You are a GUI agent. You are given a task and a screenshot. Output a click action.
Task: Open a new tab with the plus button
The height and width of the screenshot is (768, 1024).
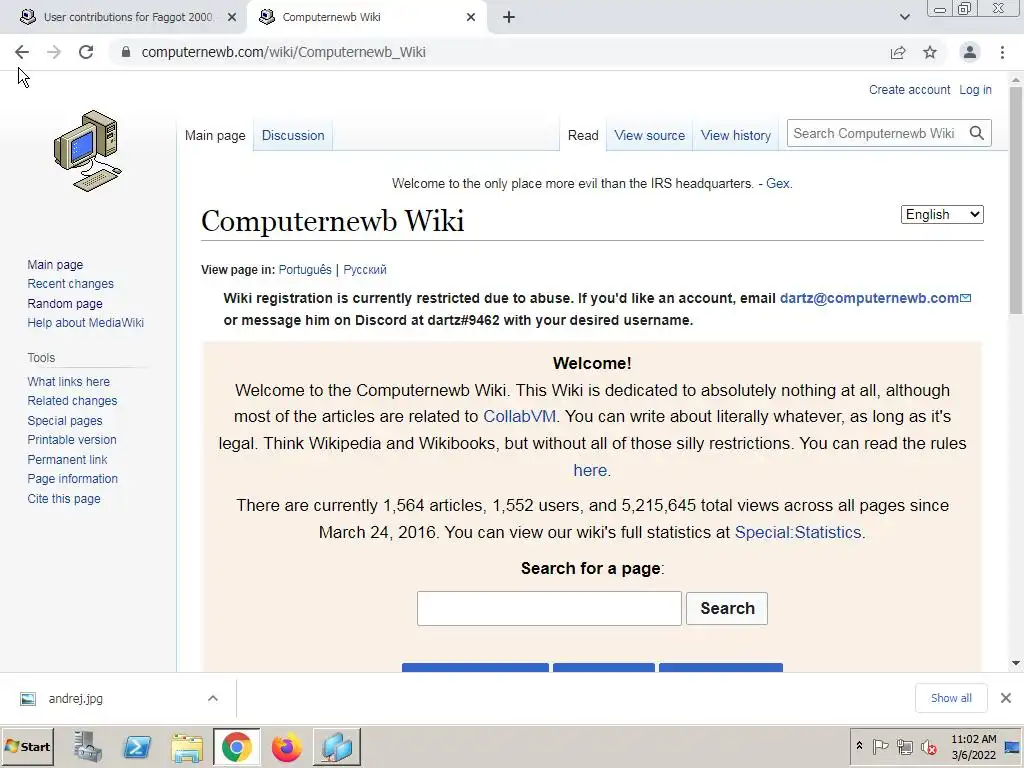point(509,17)
